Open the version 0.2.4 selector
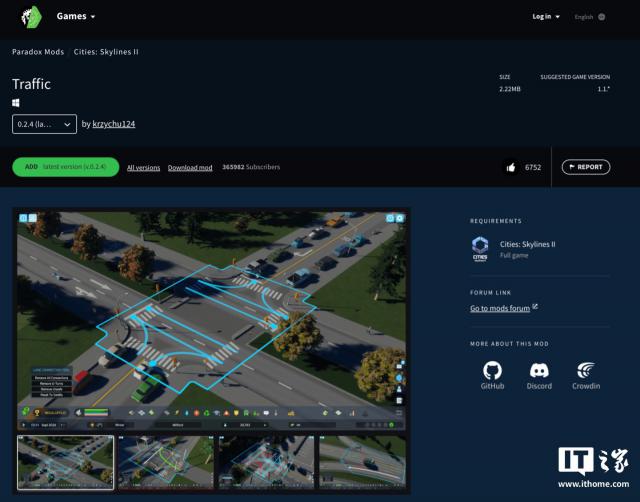The width and height of the screenshot is (640, 502). 44,124
